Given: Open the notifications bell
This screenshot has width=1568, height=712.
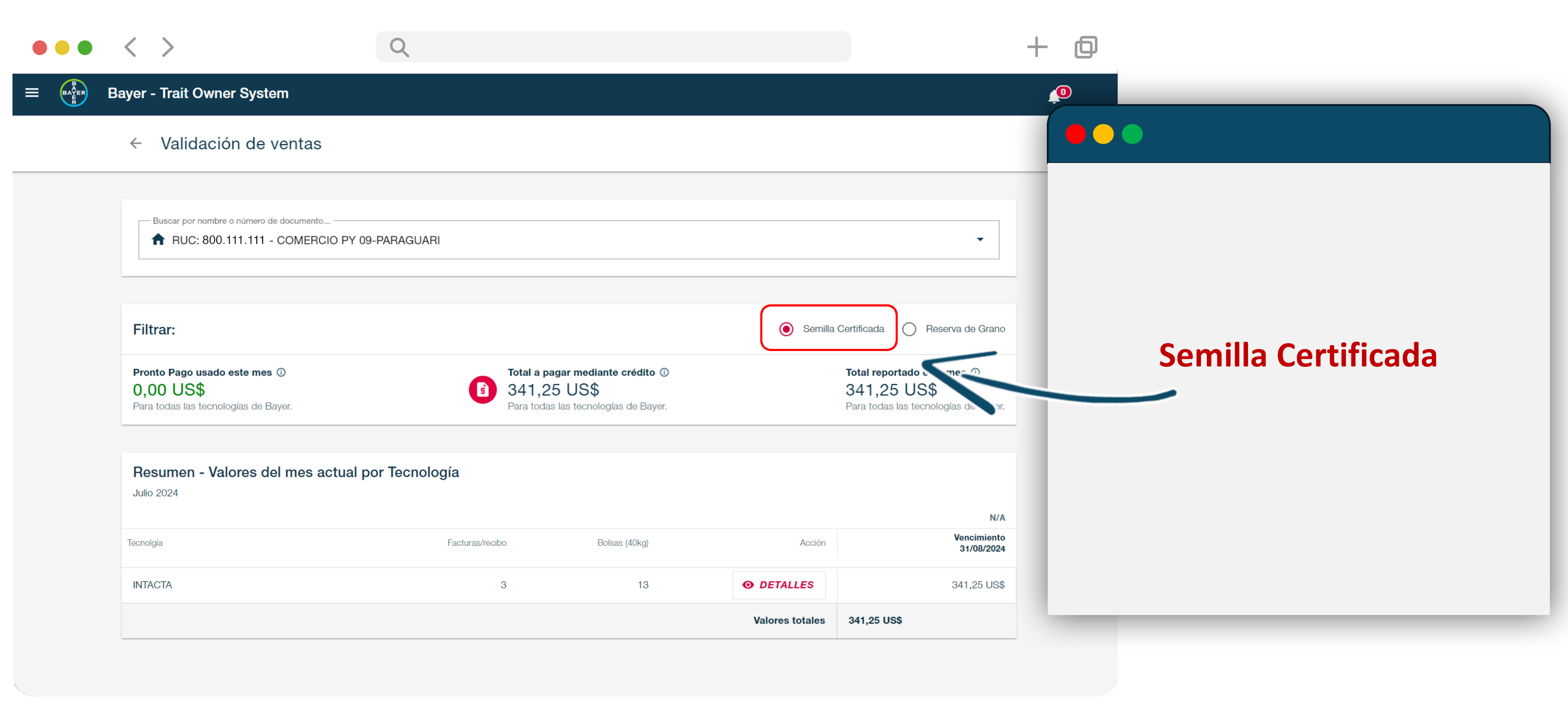Looking at the screenshot, I should (x=1054, y=96).
